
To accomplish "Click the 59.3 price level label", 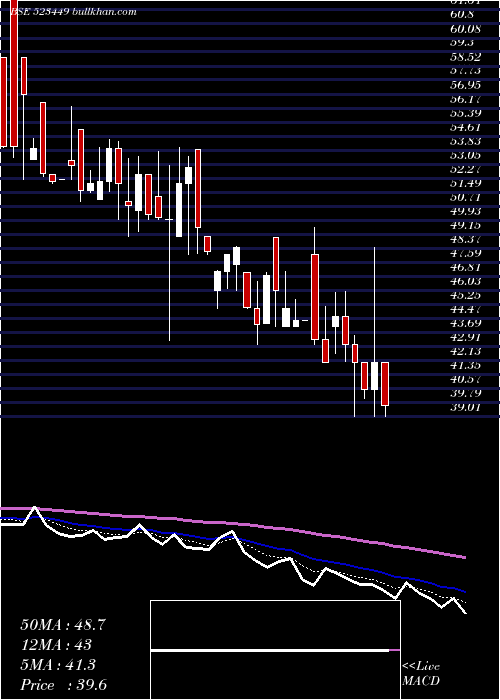I will tap(462, 42).
